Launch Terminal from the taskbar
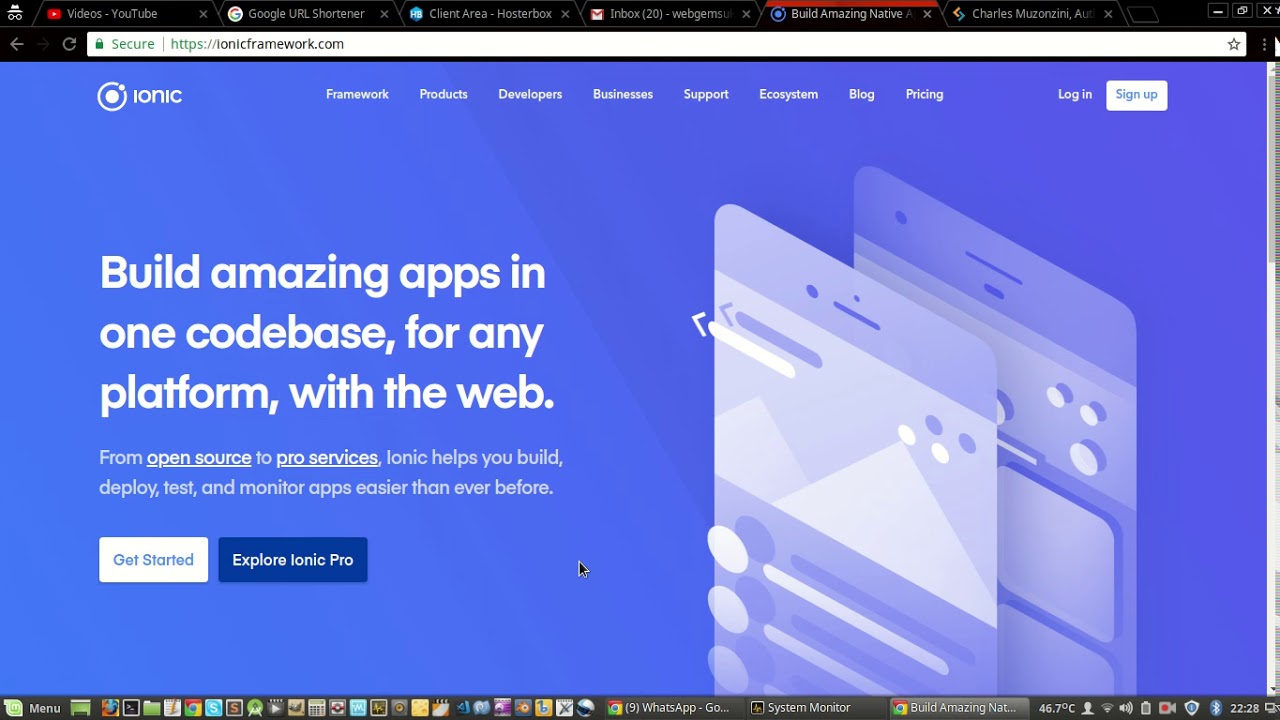The height and width of the screenshot is (720, 1280). 131,708
